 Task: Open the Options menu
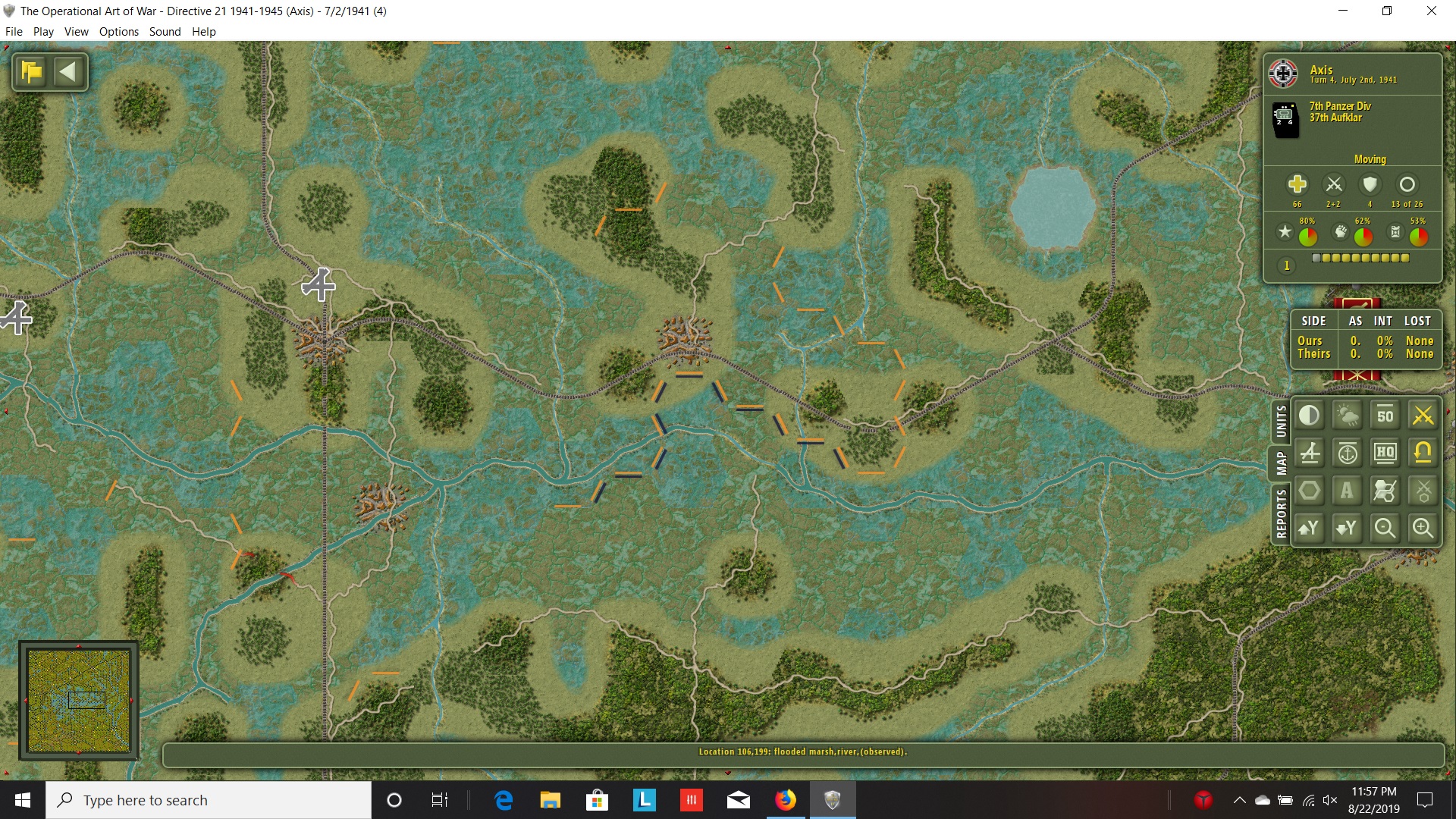[118, 31]
